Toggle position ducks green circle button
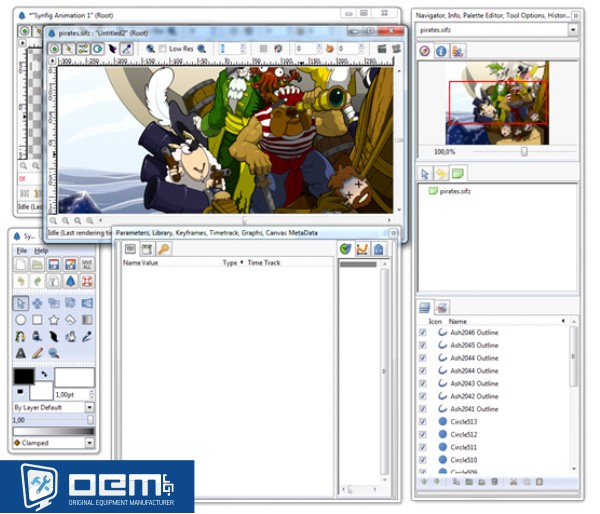Viewport: 600px width, 514px height. pos(54,49)
